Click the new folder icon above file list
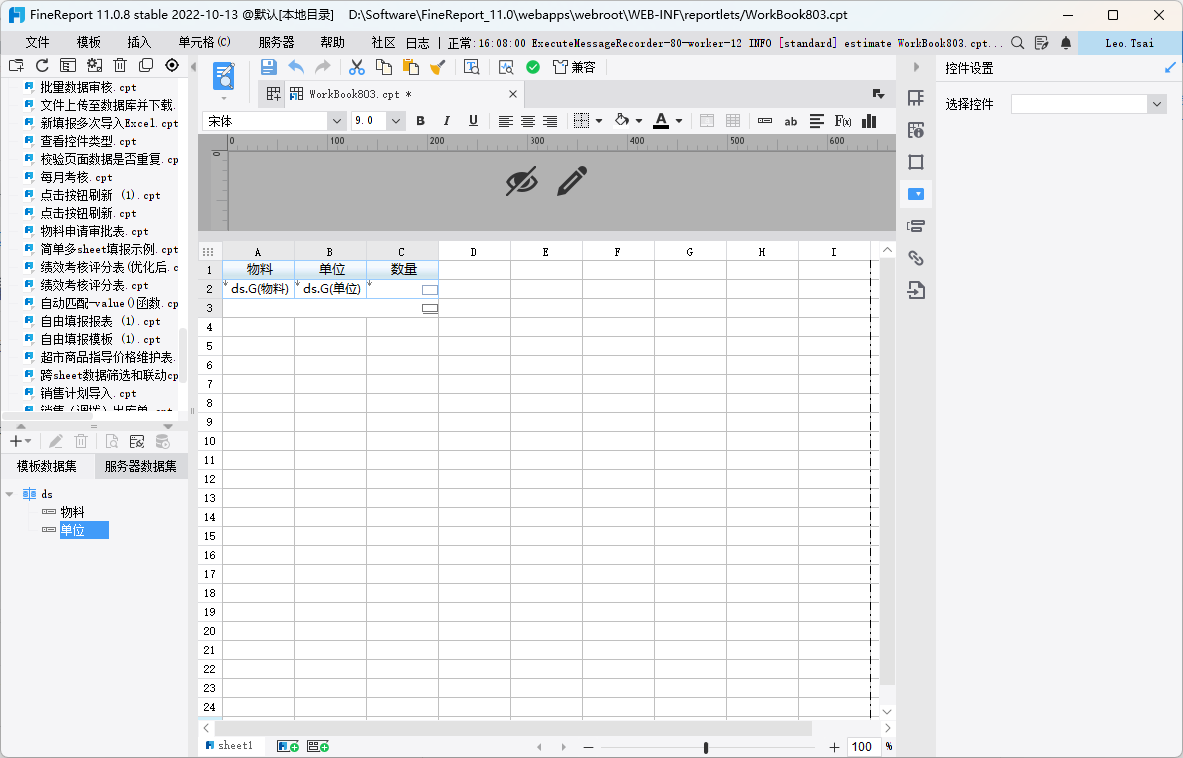This screenshot has width=1183, height=758. 16,66
